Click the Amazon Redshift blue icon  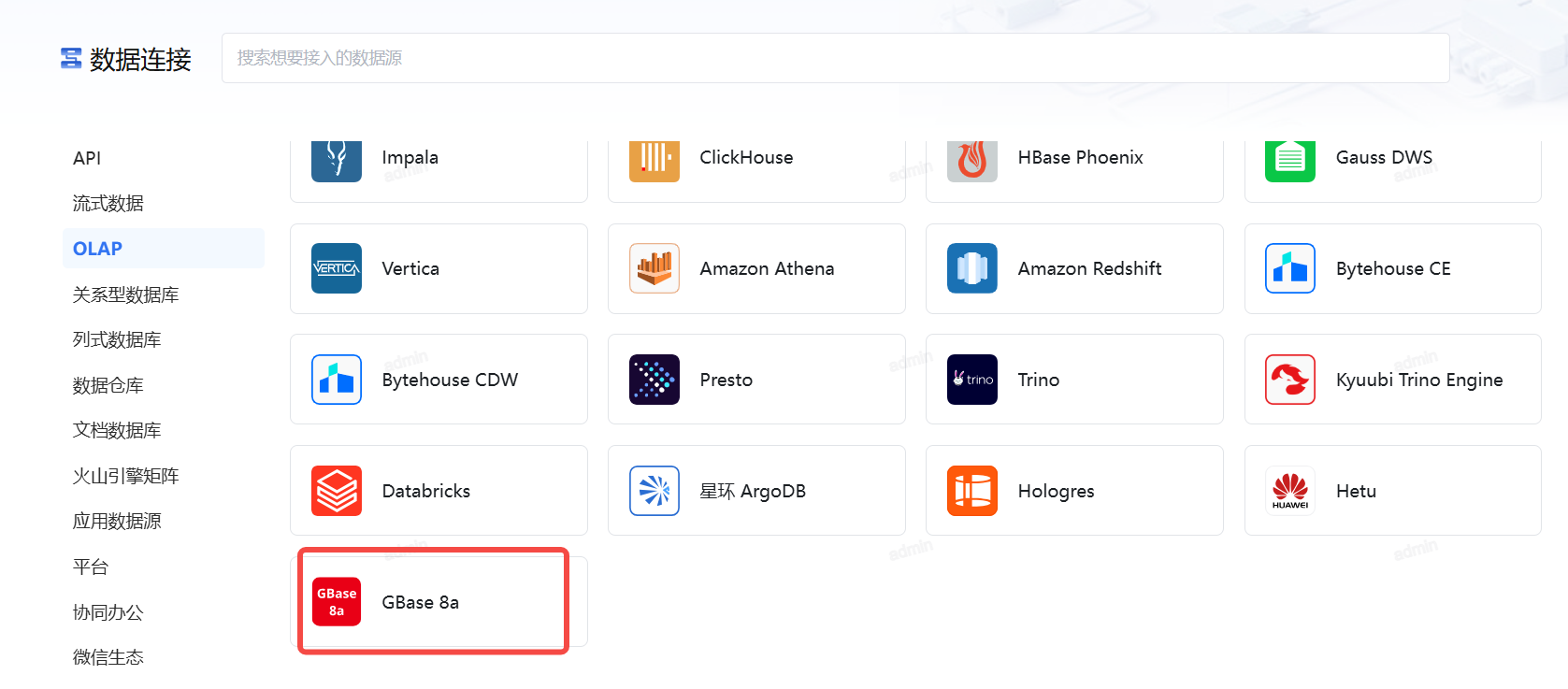(x=972, y=268)
